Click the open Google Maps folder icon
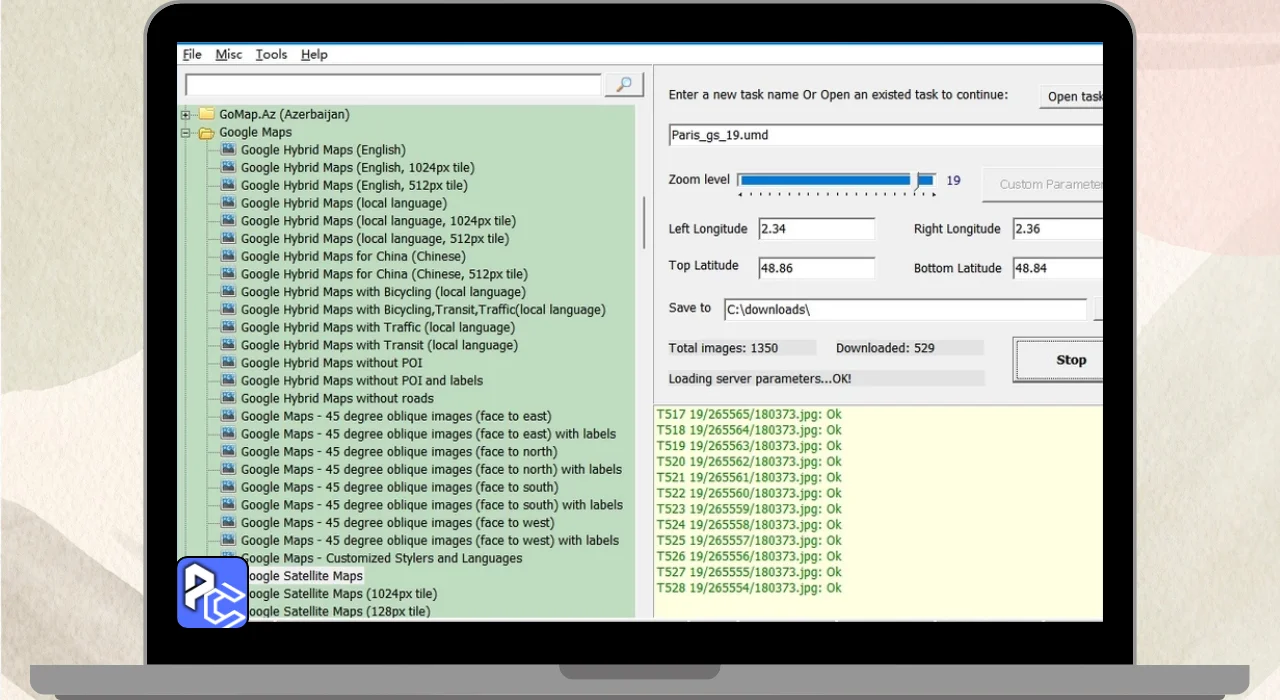This screenshot has width=1280, height=700. coord(207,132)
